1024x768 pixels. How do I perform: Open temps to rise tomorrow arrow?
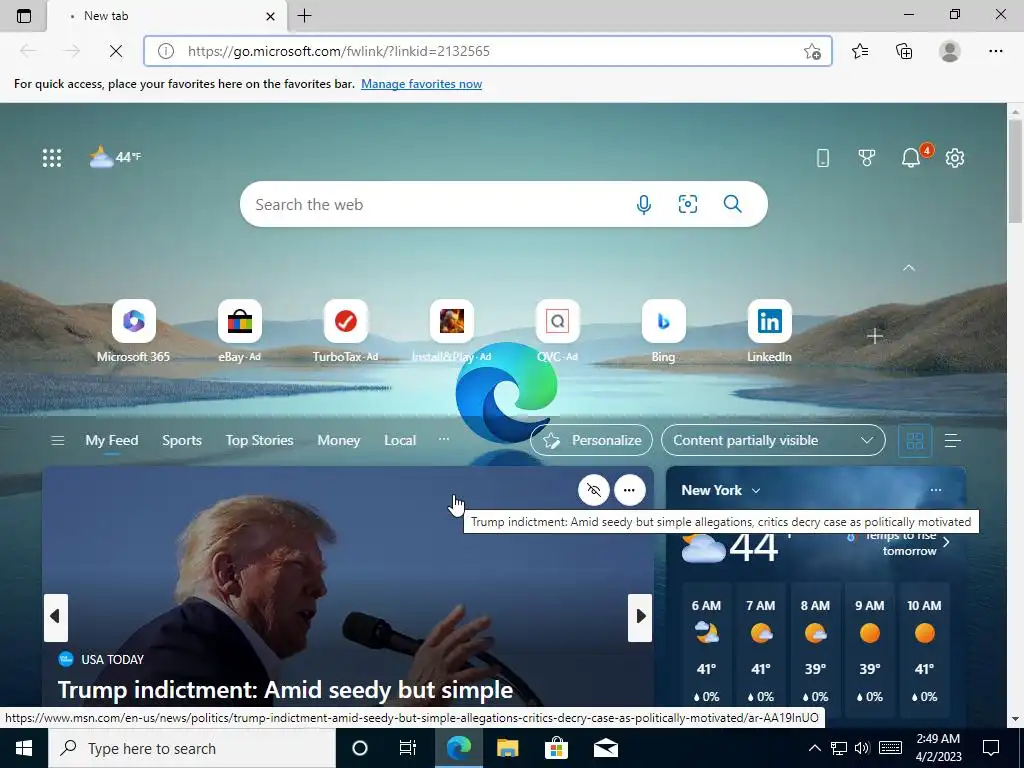(946, 543)
